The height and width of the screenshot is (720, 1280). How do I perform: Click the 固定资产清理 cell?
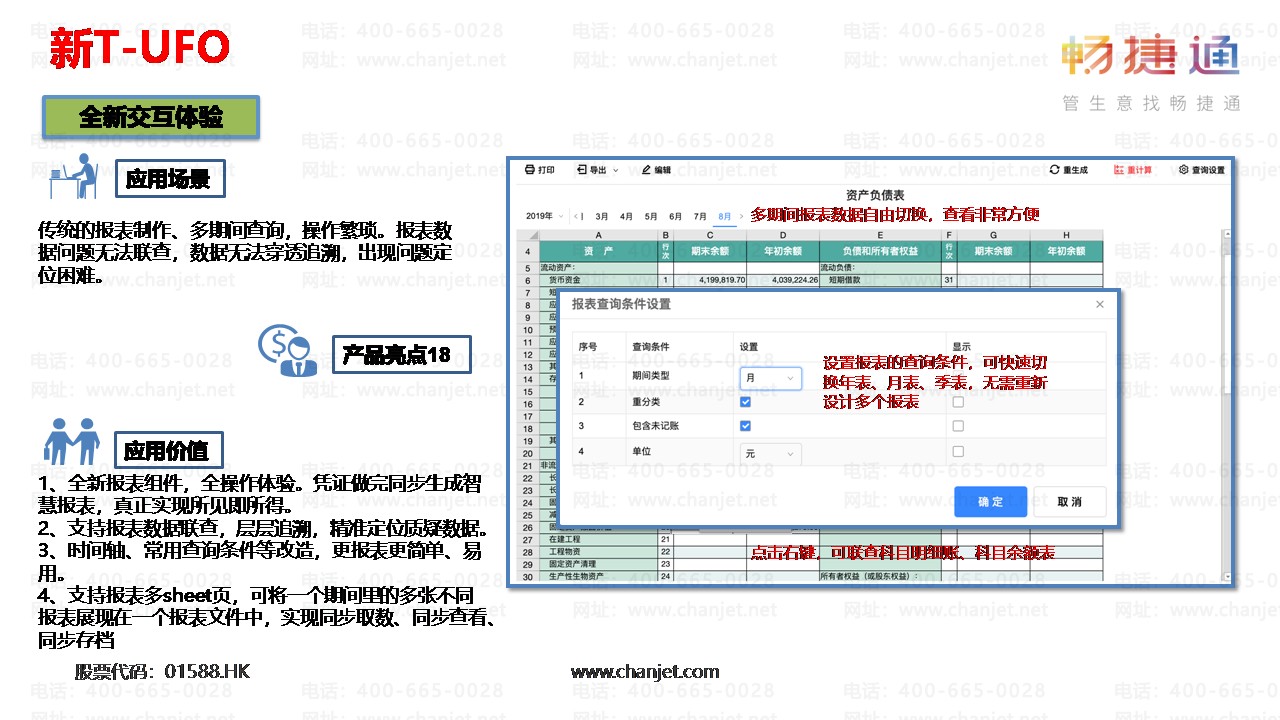click(598, 564)
